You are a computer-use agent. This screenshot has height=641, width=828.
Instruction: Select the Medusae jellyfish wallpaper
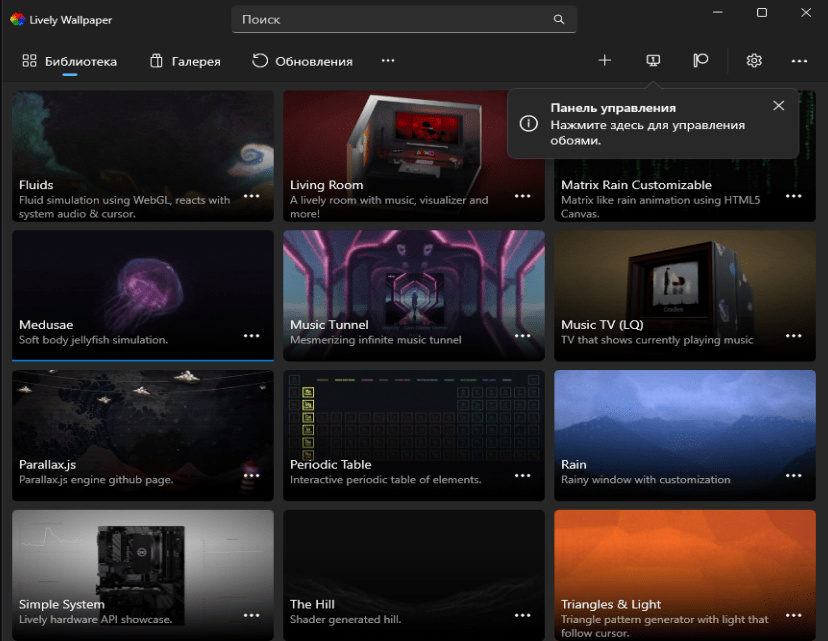click(143, 296)
